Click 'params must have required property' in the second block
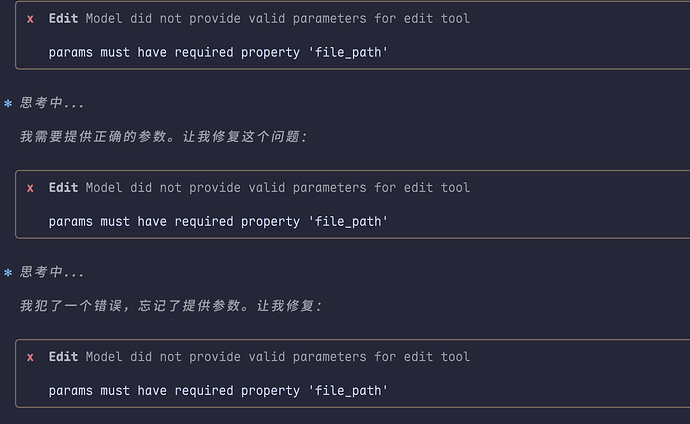Viewport: 690px width, 424px height. pos(174,221)
